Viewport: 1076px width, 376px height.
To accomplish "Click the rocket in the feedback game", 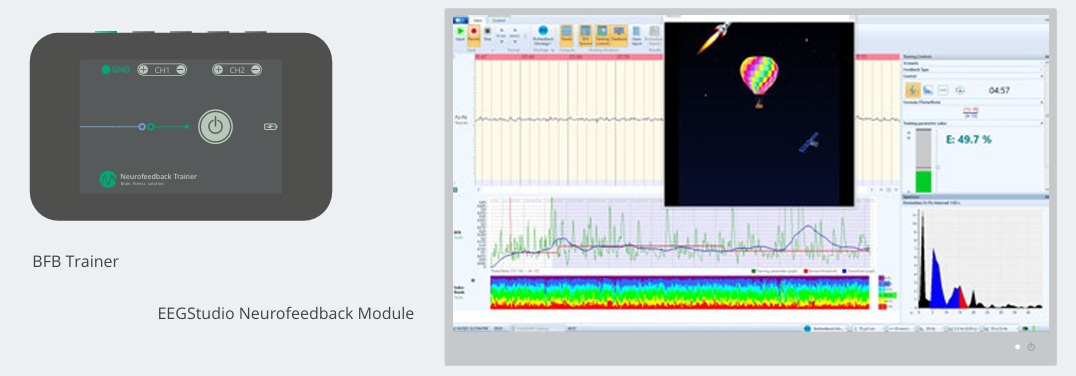I will click(x=714, y=37).
